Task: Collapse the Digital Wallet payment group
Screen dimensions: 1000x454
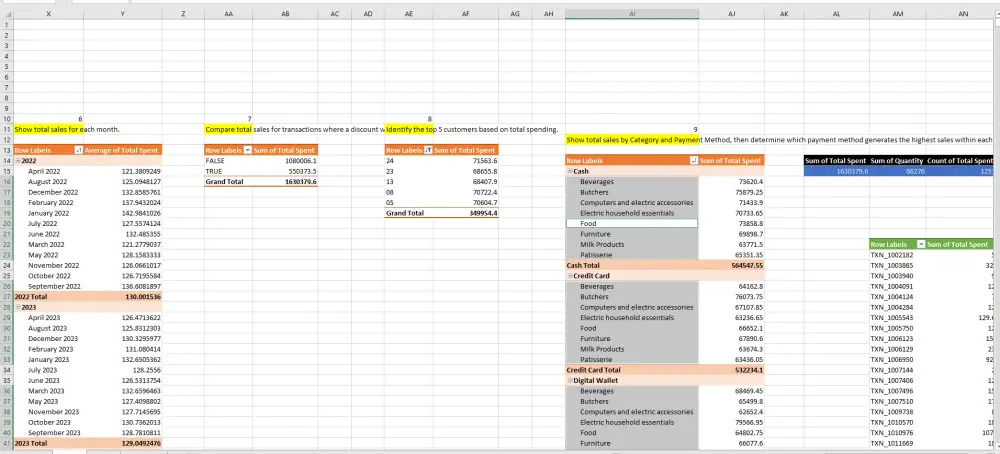Action: point(570,381)
